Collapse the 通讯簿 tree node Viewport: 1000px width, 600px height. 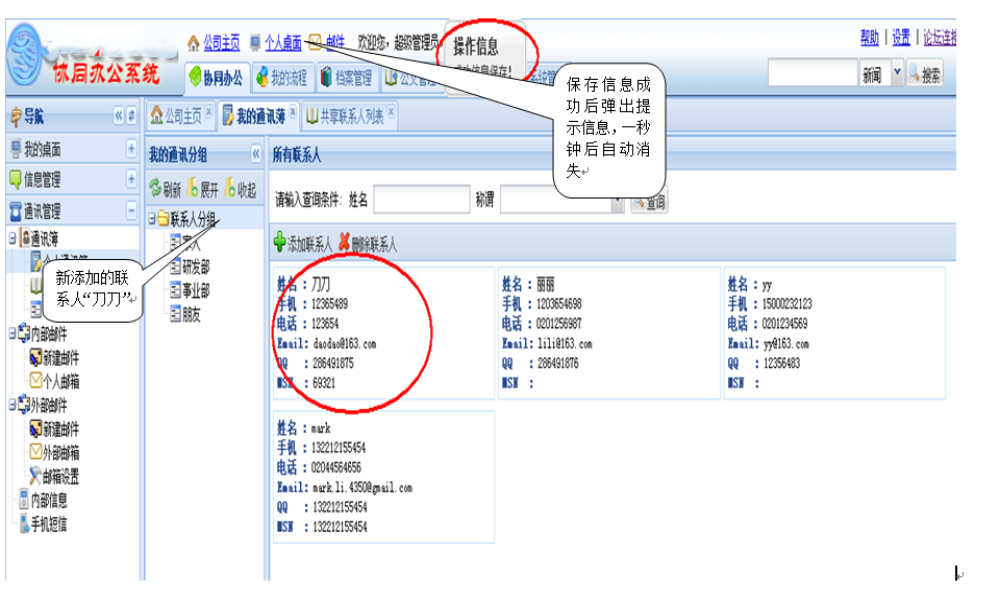coord(12,238)
